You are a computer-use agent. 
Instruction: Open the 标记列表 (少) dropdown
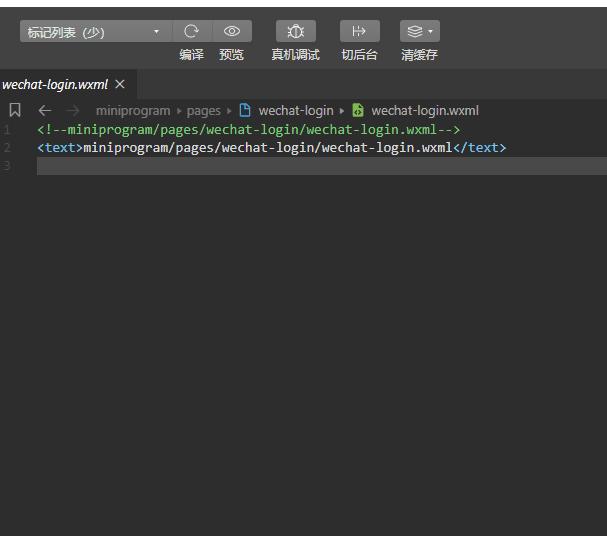click(x=96, y=31)
